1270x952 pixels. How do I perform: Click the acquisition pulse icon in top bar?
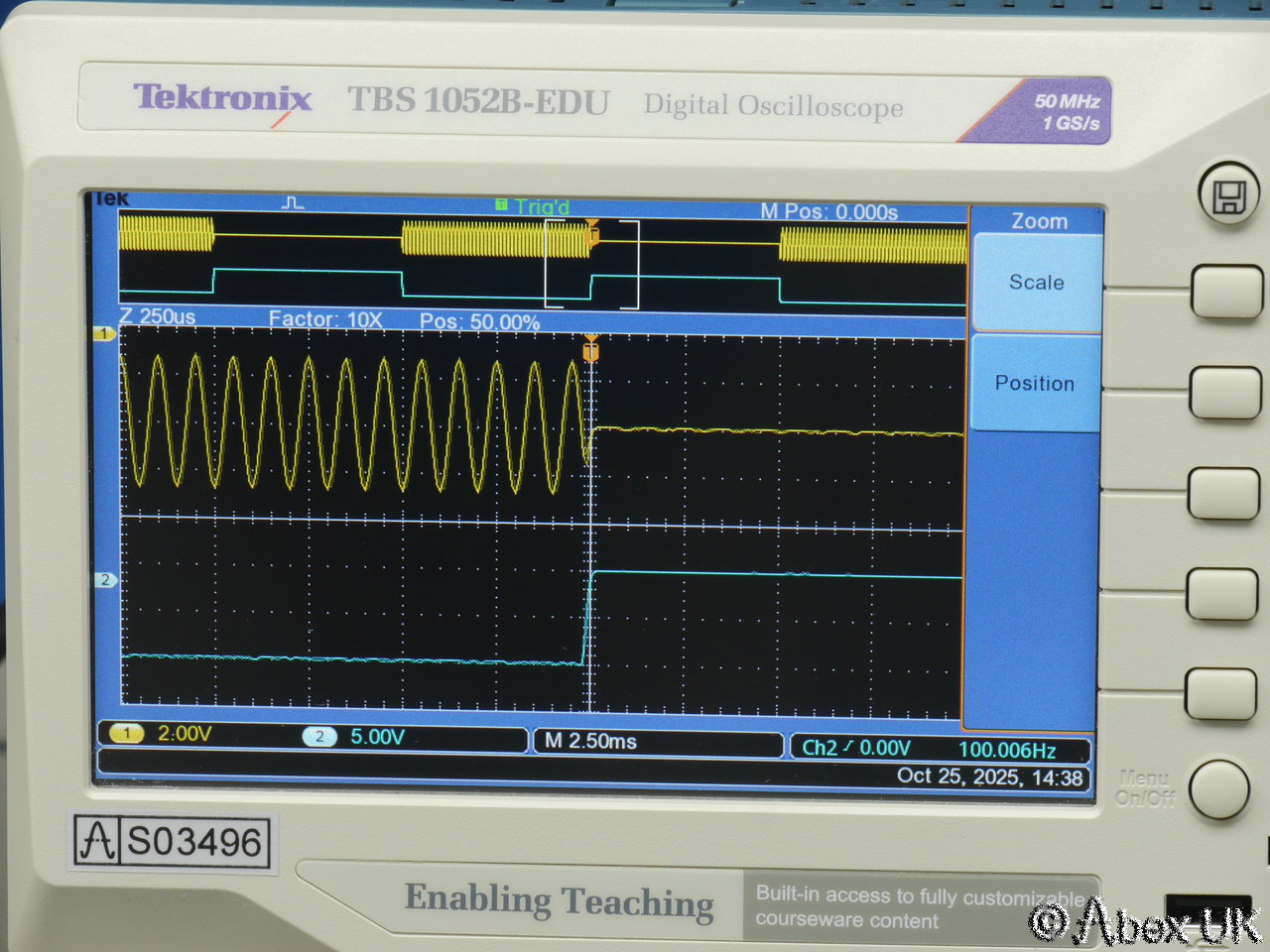point(293,203)
